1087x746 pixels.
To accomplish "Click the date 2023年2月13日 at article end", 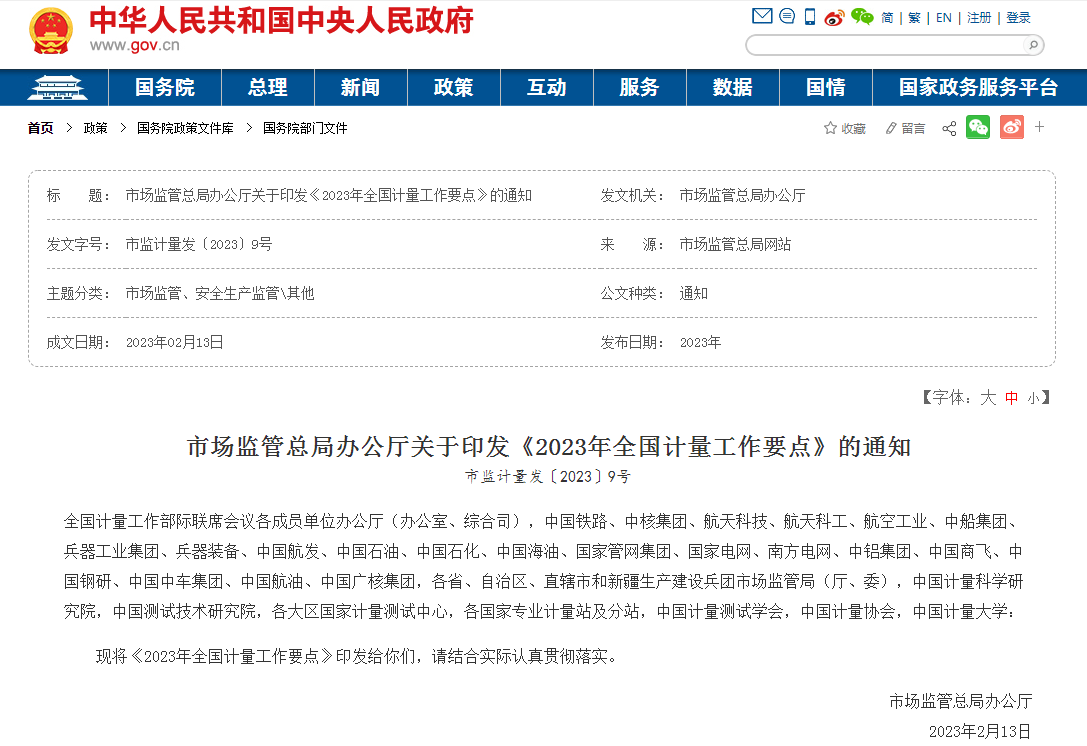I will point(980,731).
